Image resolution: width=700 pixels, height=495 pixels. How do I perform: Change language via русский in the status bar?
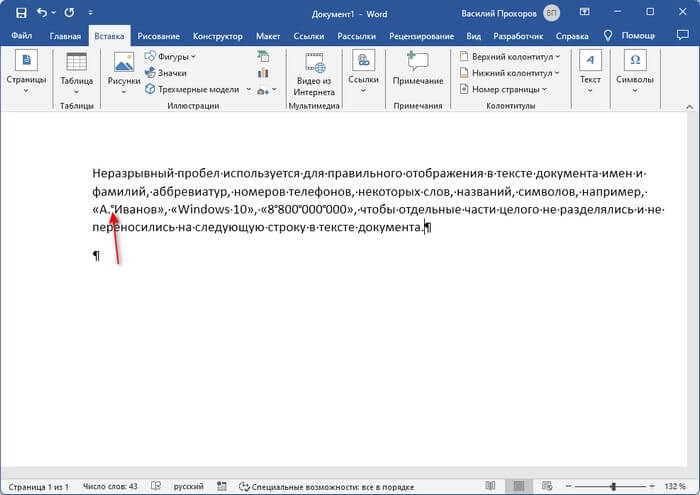coord(188,487)
